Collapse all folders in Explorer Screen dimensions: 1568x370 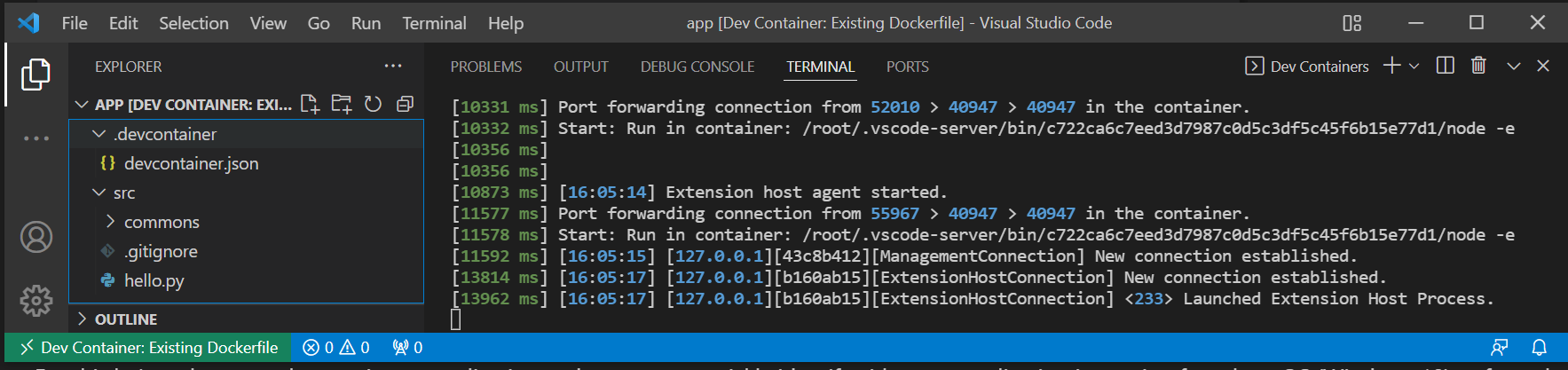coord(405,104)
